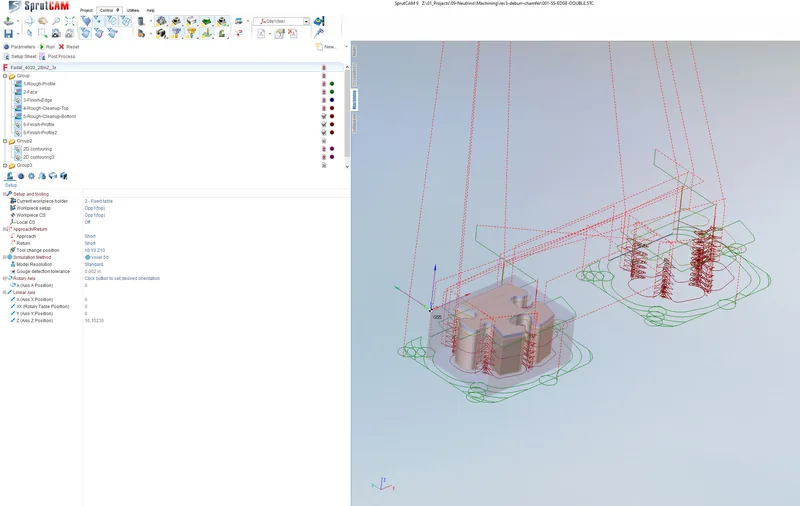
Task: Collapse the Rotary Axis section
Action: [x=5, y=279]
